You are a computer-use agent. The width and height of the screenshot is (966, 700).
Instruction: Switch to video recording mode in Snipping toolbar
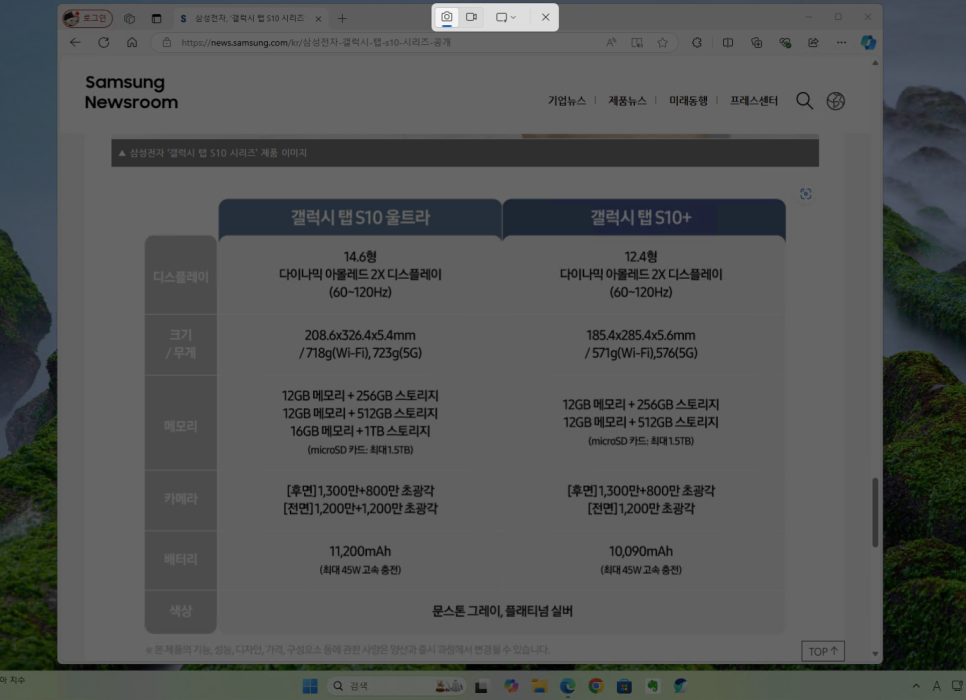click(x=471, y=17)
